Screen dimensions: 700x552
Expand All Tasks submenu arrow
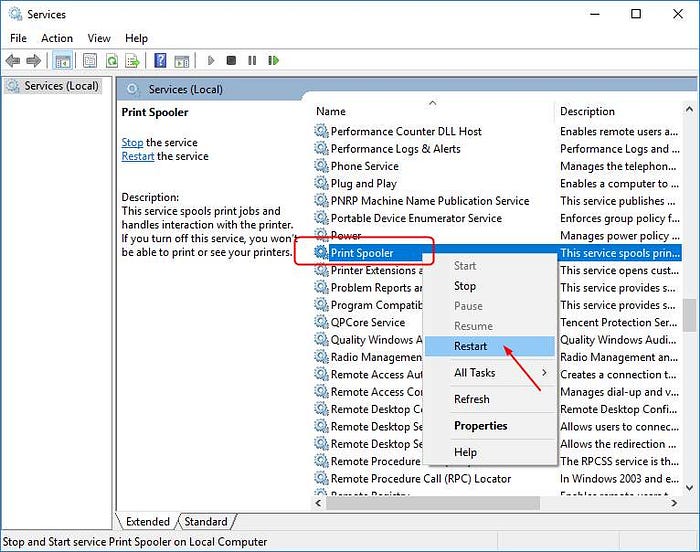544,372
